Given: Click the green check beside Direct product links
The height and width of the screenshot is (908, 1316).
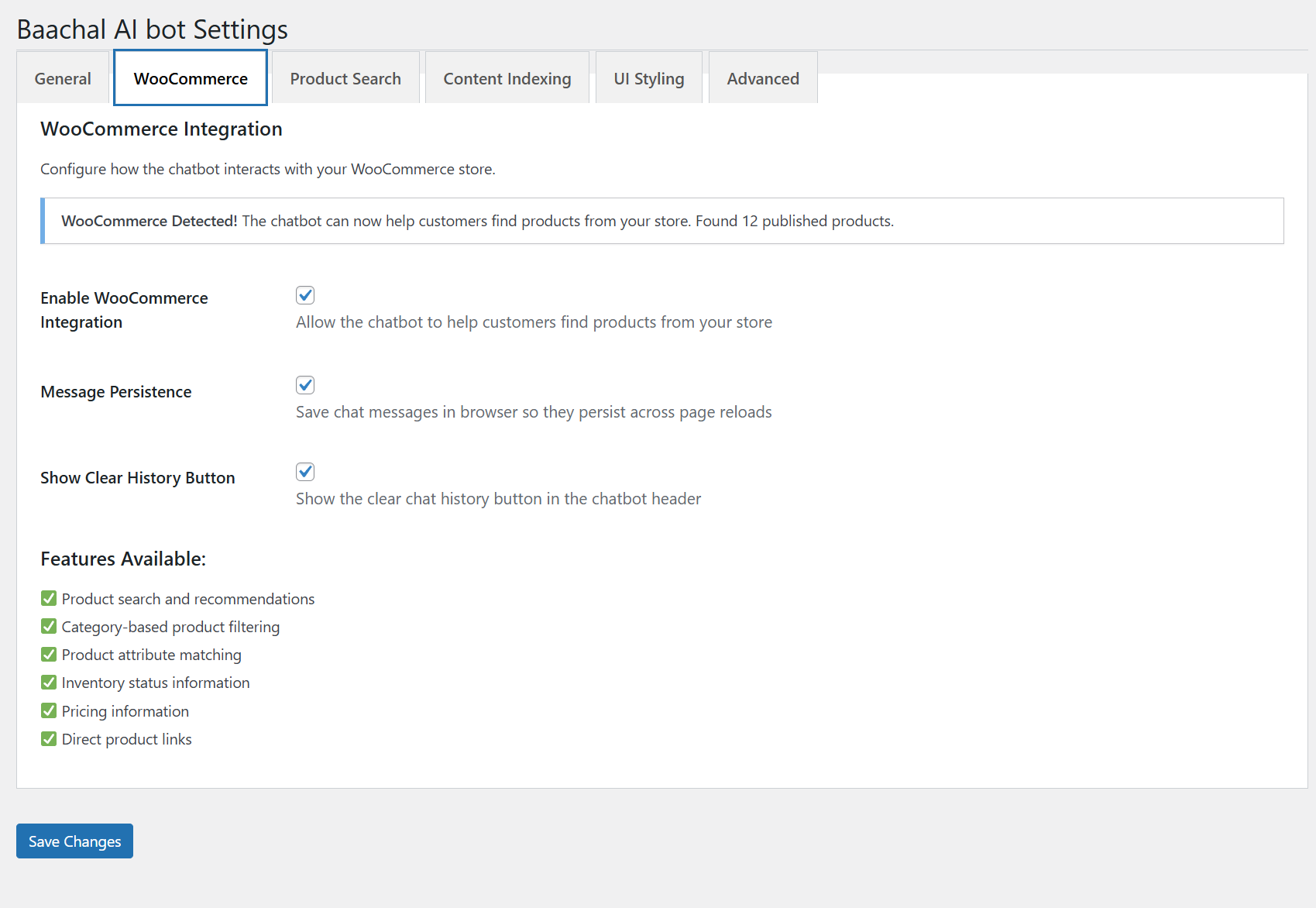Looking at the screenshot, I should click(x=49, y=738).
